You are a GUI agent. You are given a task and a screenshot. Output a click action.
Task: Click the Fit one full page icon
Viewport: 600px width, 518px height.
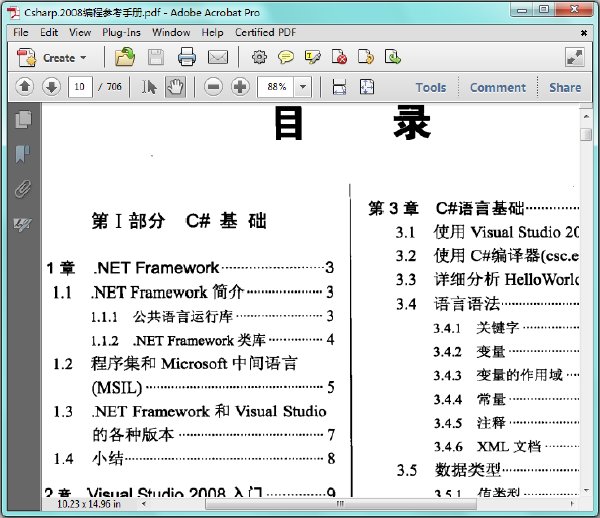[367, 87]
